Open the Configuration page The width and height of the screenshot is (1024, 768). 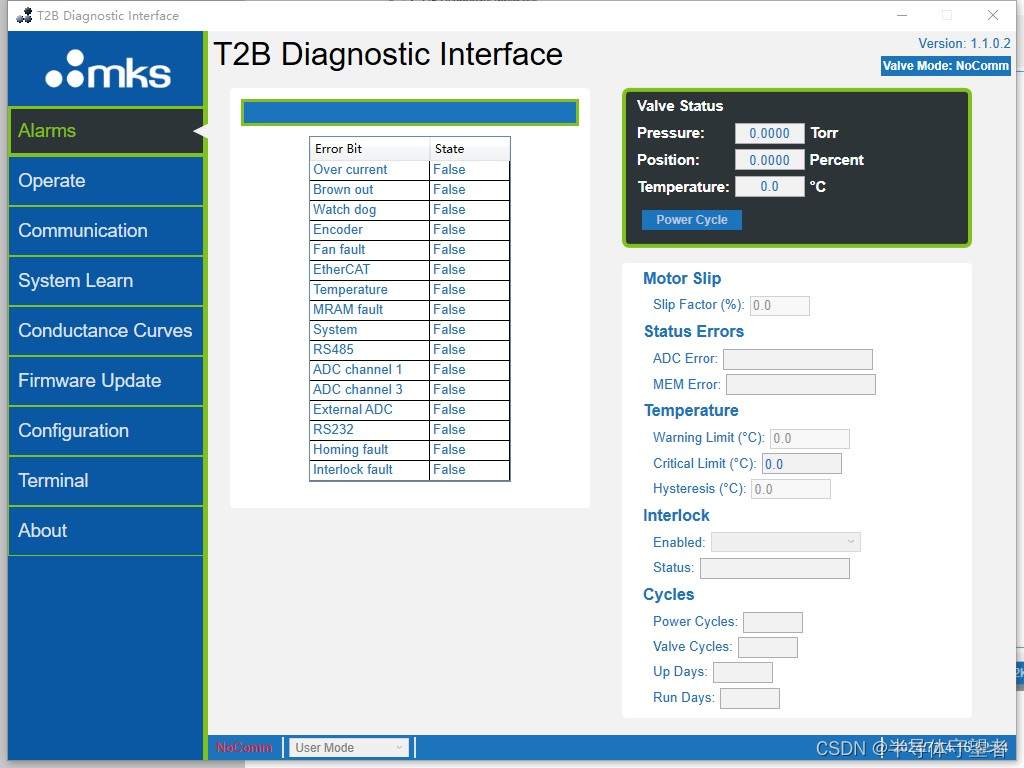(x=106, y=431)
